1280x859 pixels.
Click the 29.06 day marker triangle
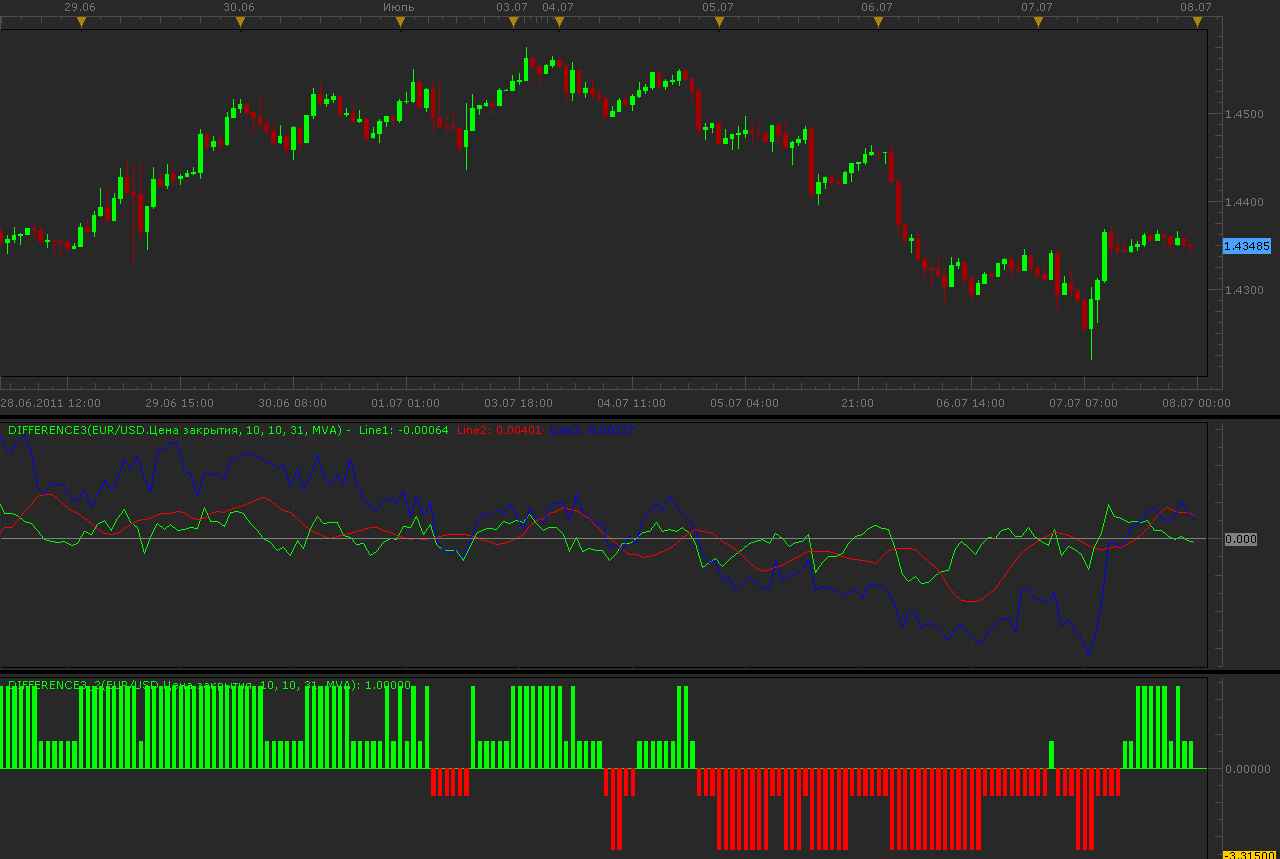click(82, 22)
